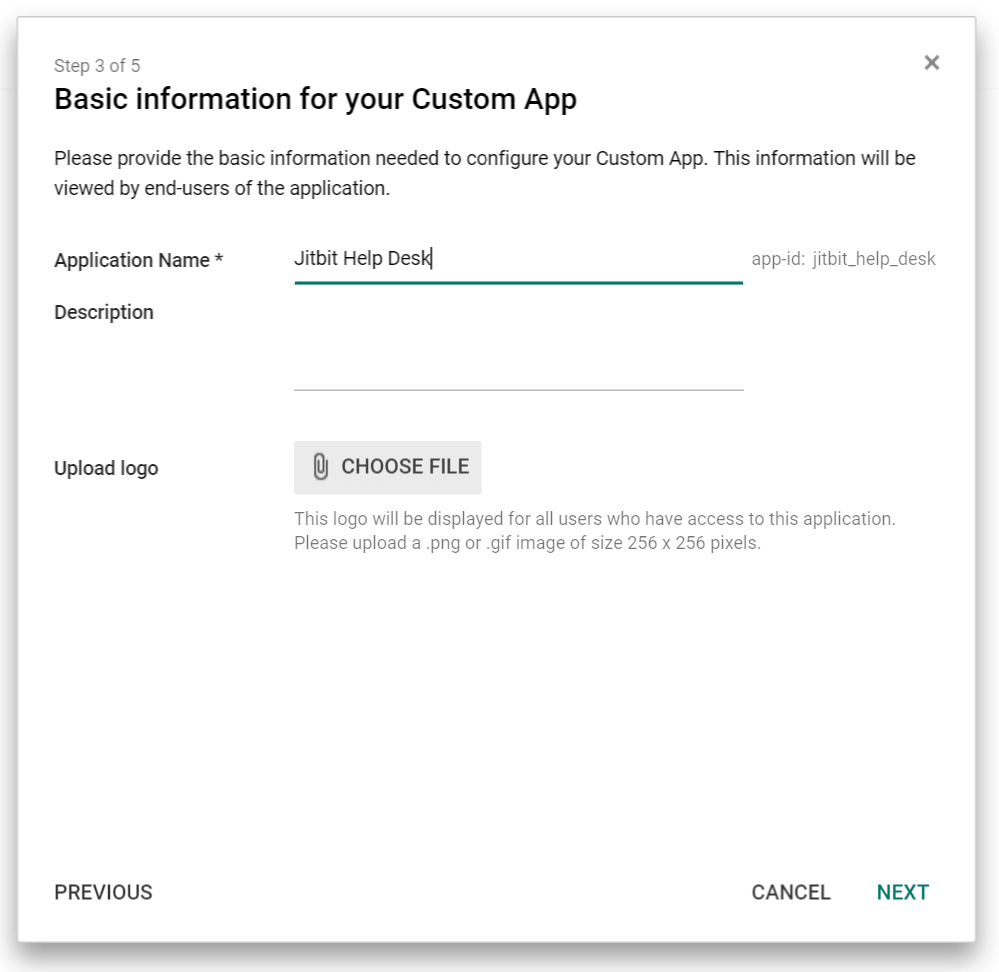Select the CHOOSE FILE upload control

(387, 466)
